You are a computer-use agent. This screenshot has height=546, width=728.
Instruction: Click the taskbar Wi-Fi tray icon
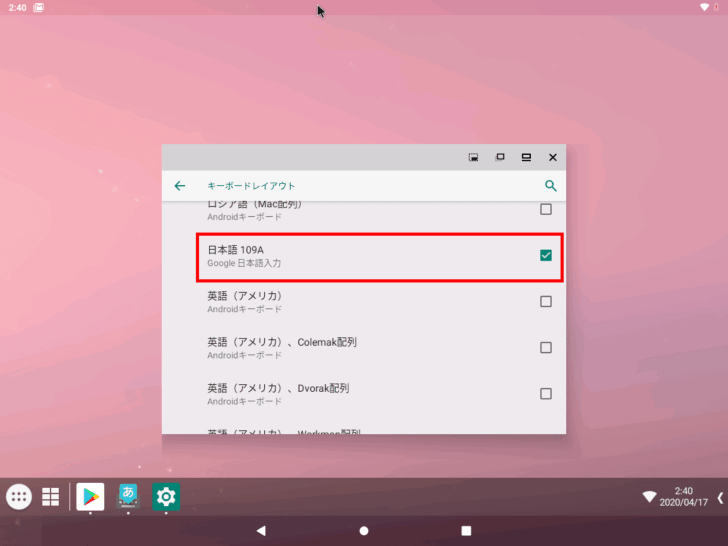point(649,497)
